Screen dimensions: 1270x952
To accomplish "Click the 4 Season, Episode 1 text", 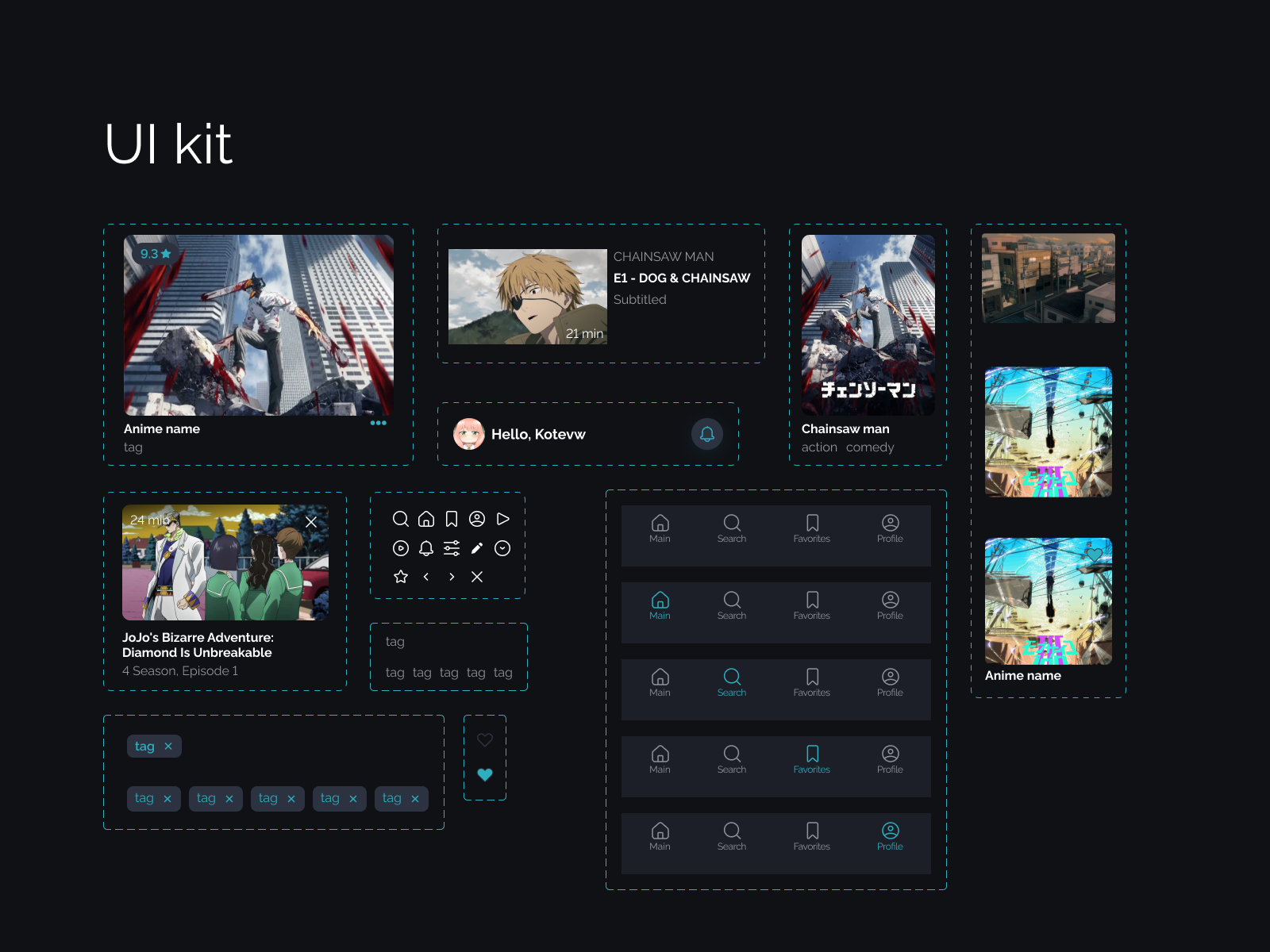I will pos(180,671).
